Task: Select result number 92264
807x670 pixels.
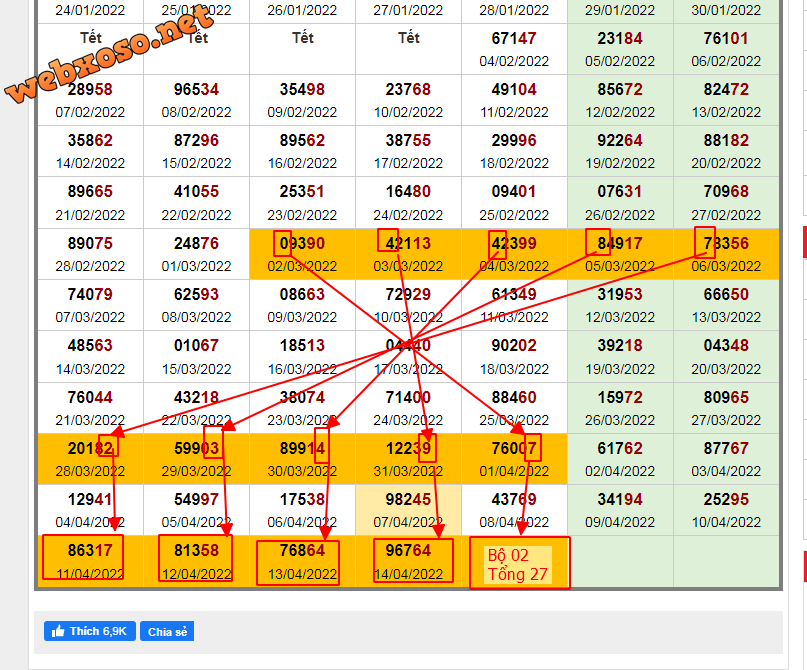Action: pos(620,140)
